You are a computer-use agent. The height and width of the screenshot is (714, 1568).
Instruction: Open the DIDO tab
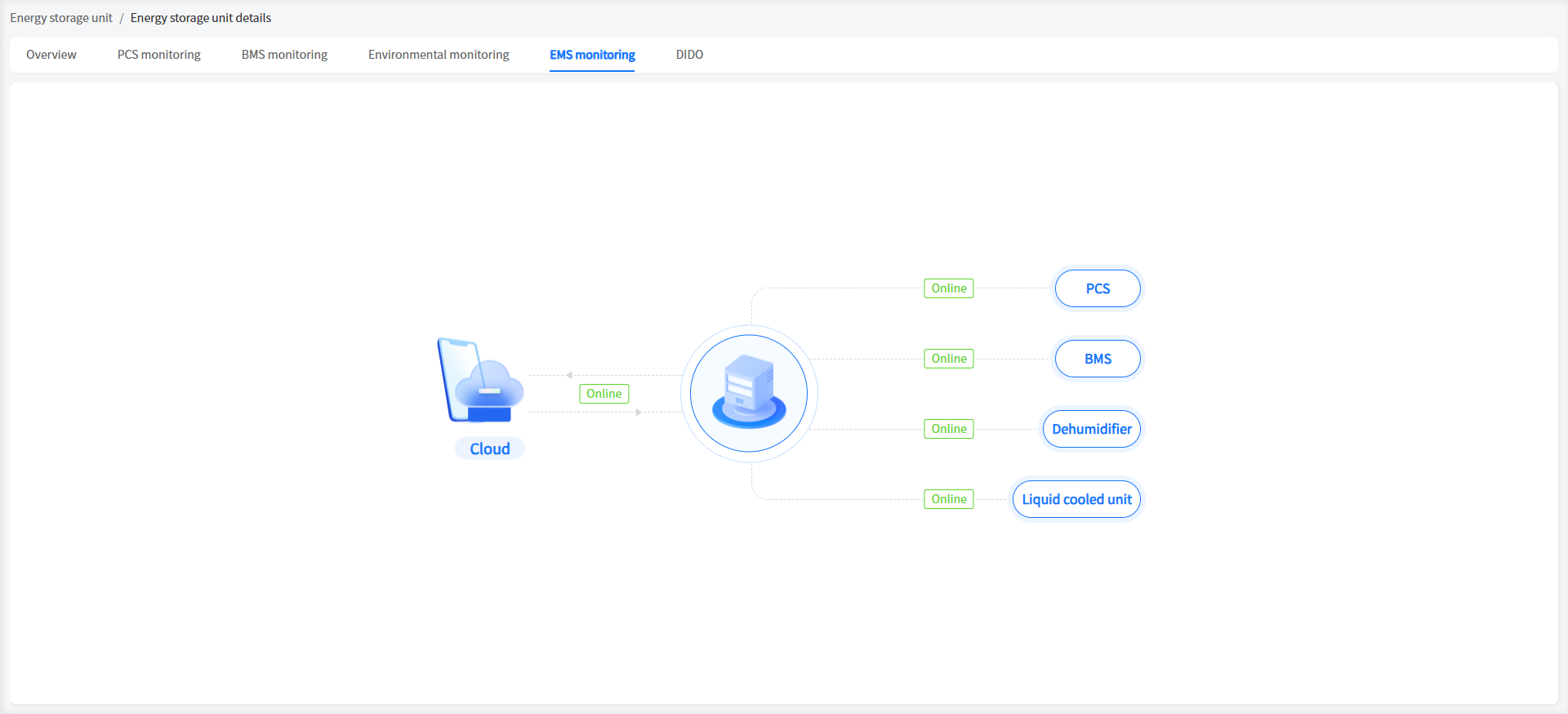pos(689,55)
